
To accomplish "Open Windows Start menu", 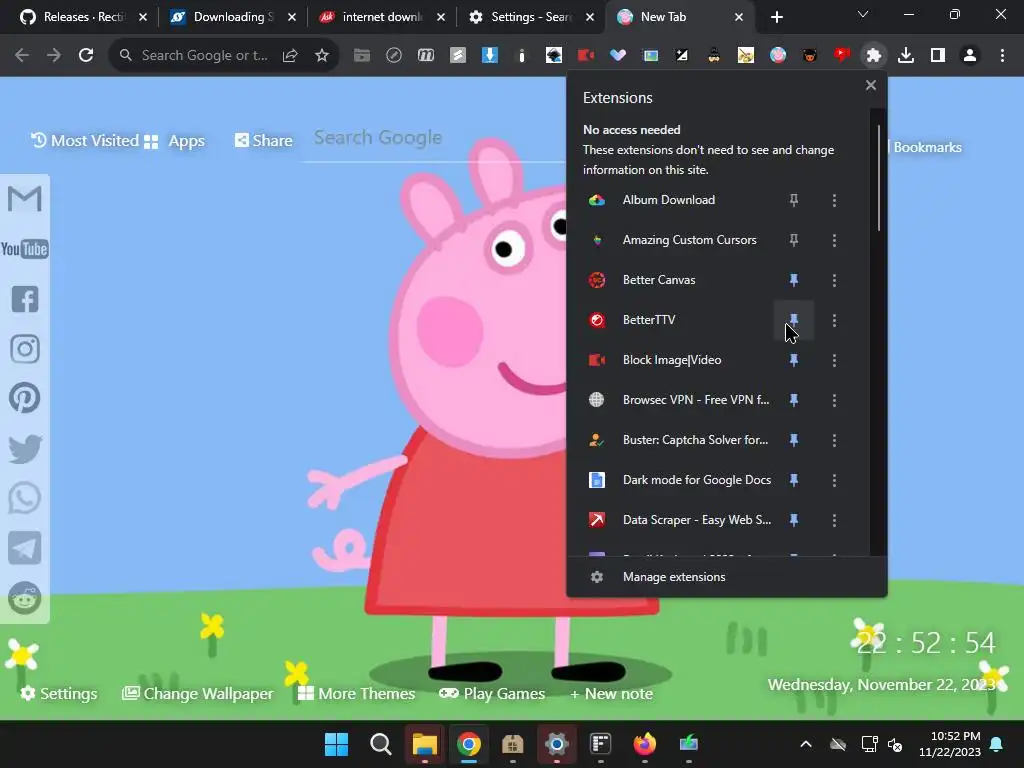I will click(337, 744).
